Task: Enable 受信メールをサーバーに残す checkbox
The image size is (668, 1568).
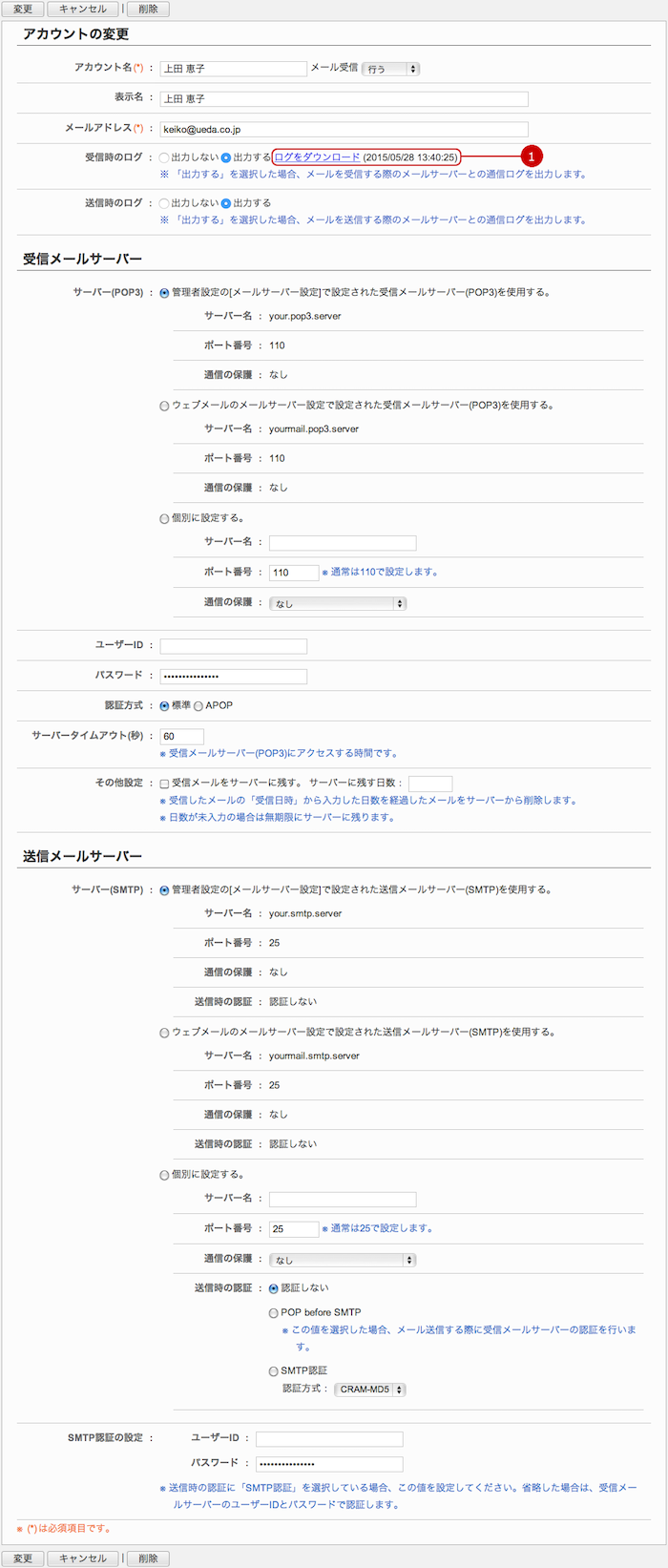Action: point(165,784)
